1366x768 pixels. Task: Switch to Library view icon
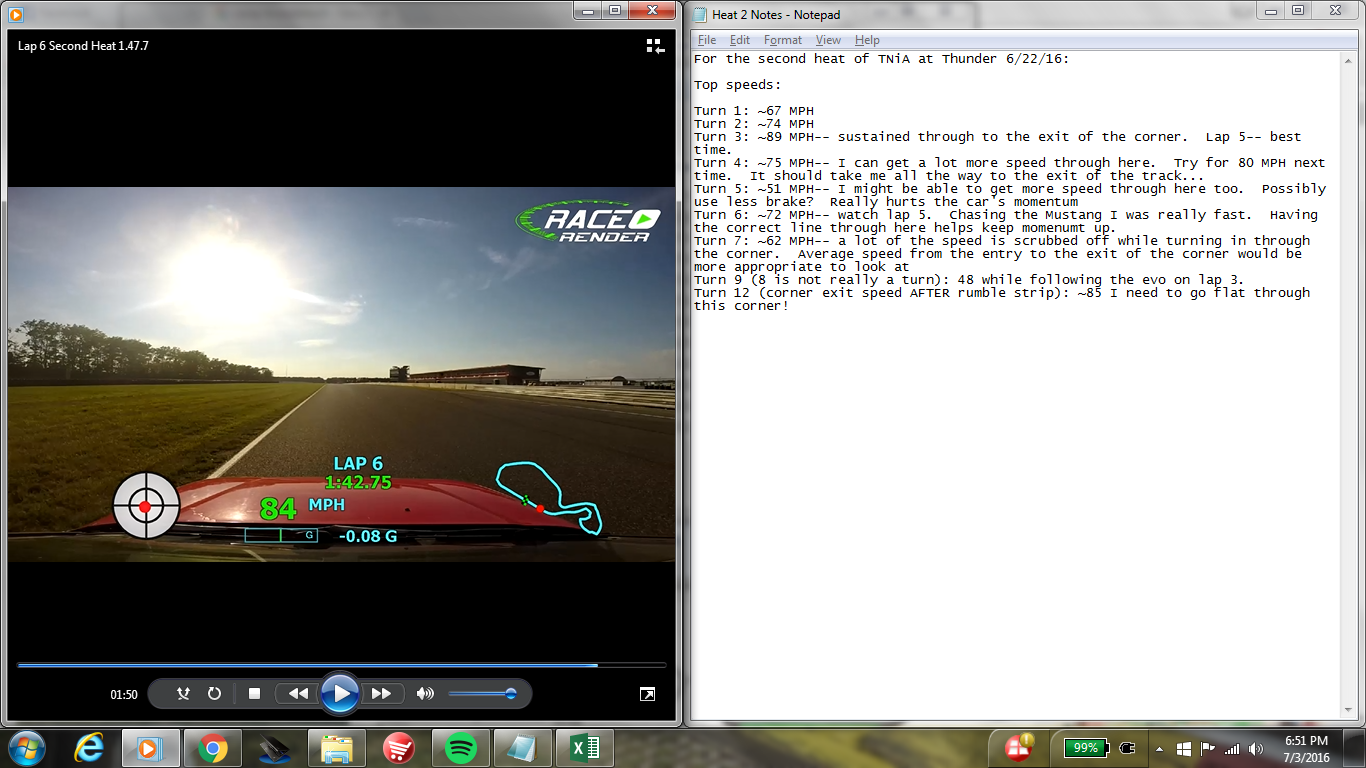(x=655, y=46)
